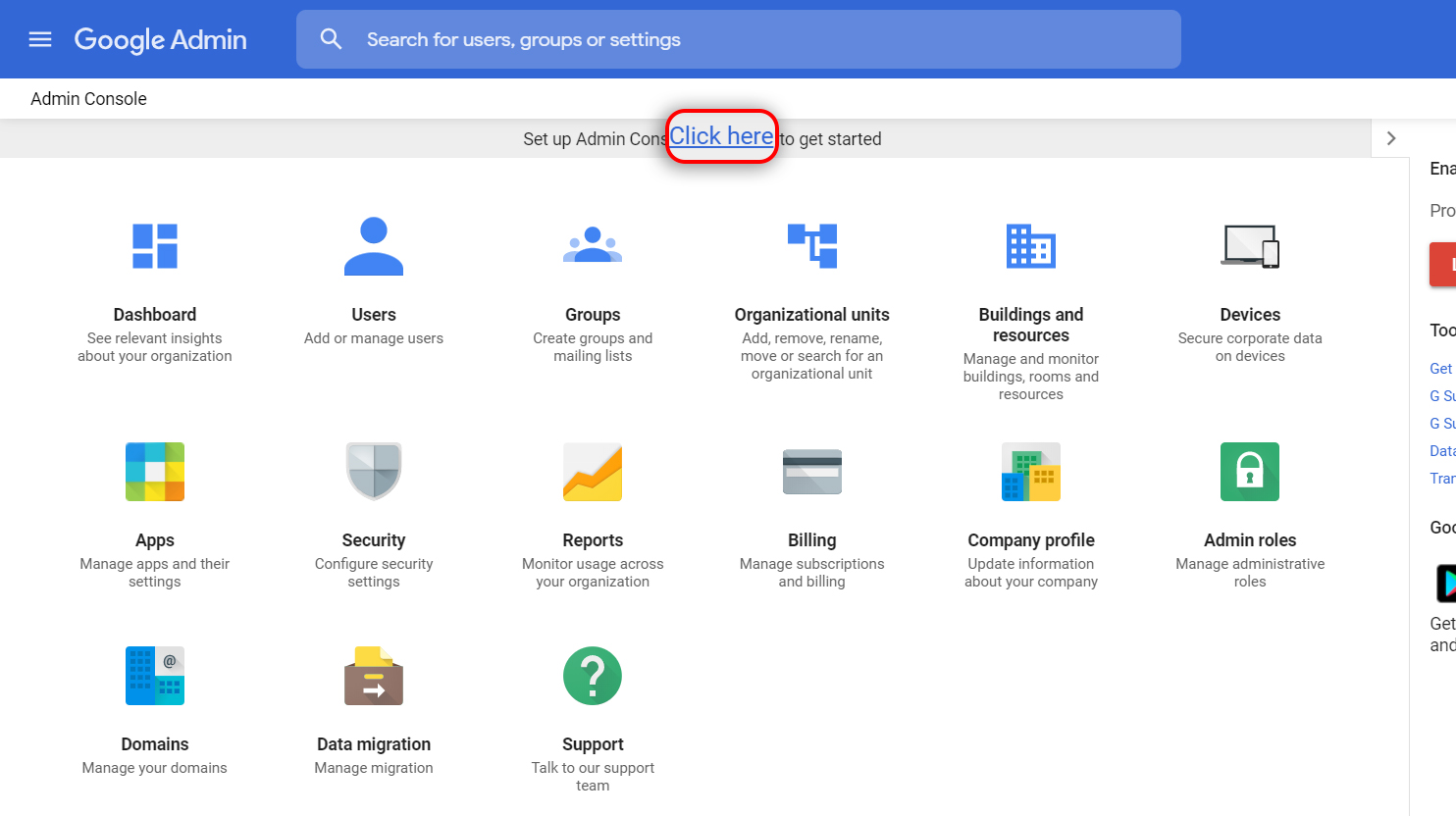Screen dimensions: 1456x816
Task: Open the Company profile icon
Action: tap(1031, 472)
